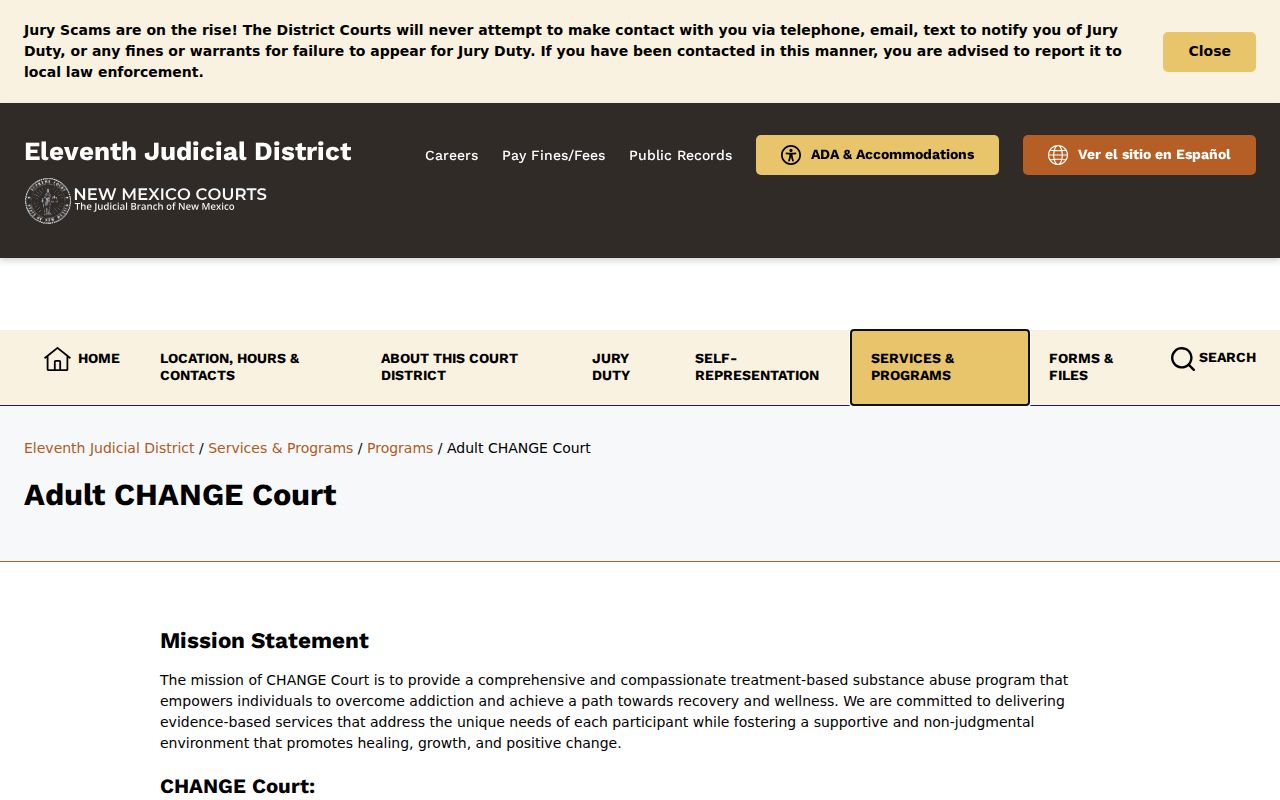This screenshot has height=800, width=1280.
Task: Open Public Records link
Action: pos(680,155)
